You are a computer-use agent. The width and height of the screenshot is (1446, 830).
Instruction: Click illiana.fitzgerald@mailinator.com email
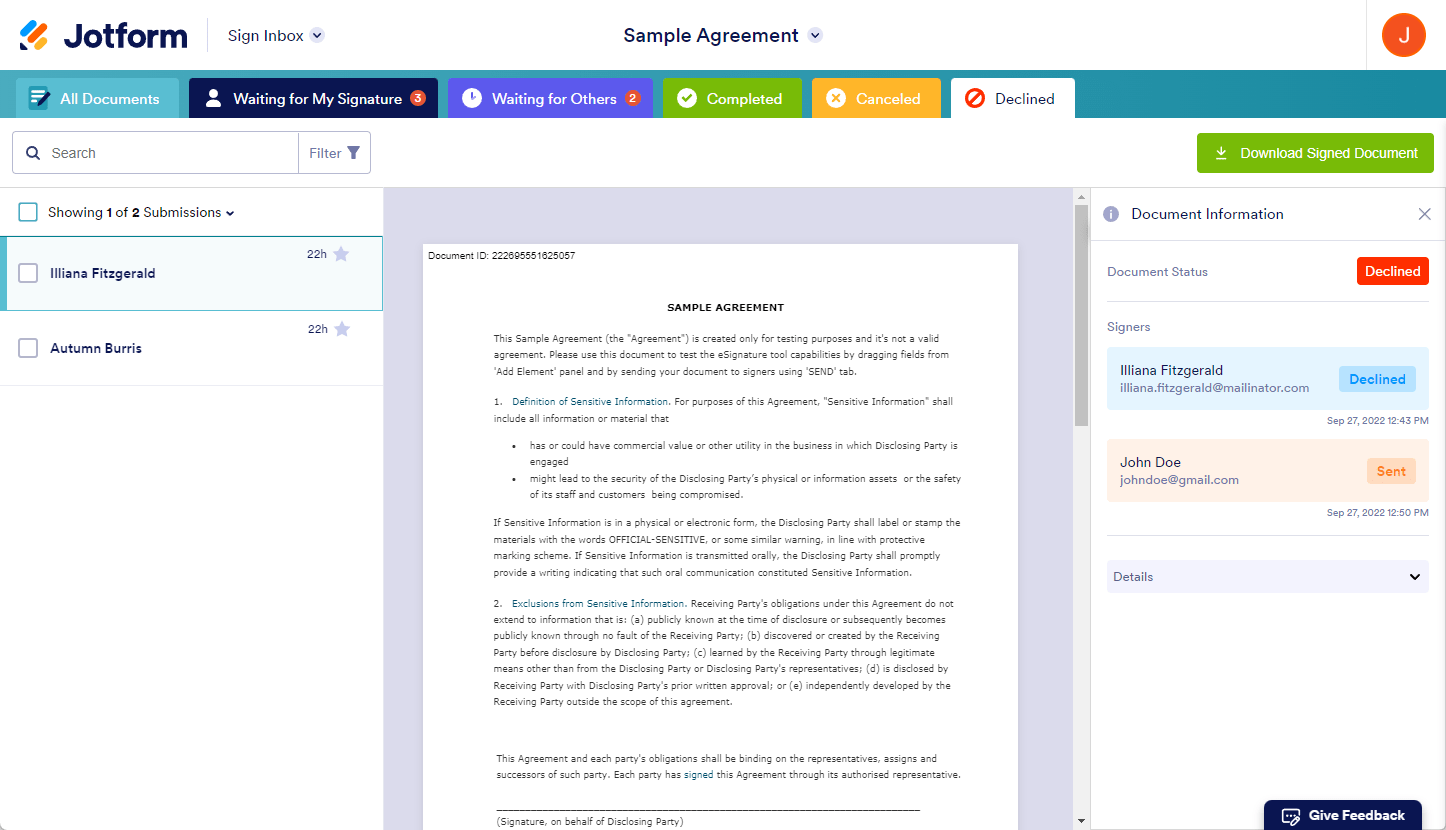click(1214, 388)
